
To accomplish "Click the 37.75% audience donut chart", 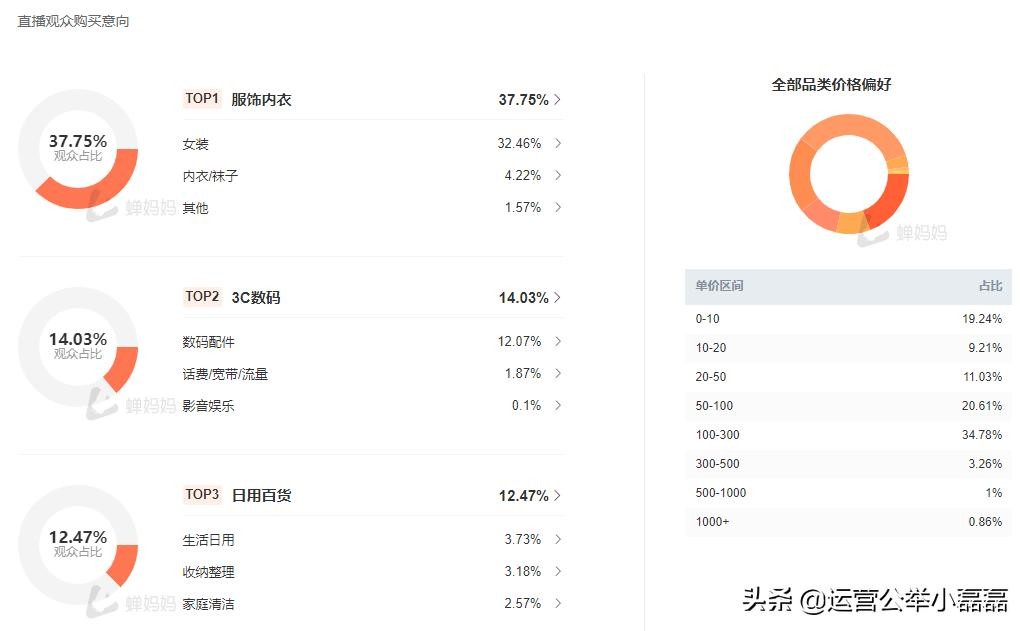I will [x=78, y=149].
